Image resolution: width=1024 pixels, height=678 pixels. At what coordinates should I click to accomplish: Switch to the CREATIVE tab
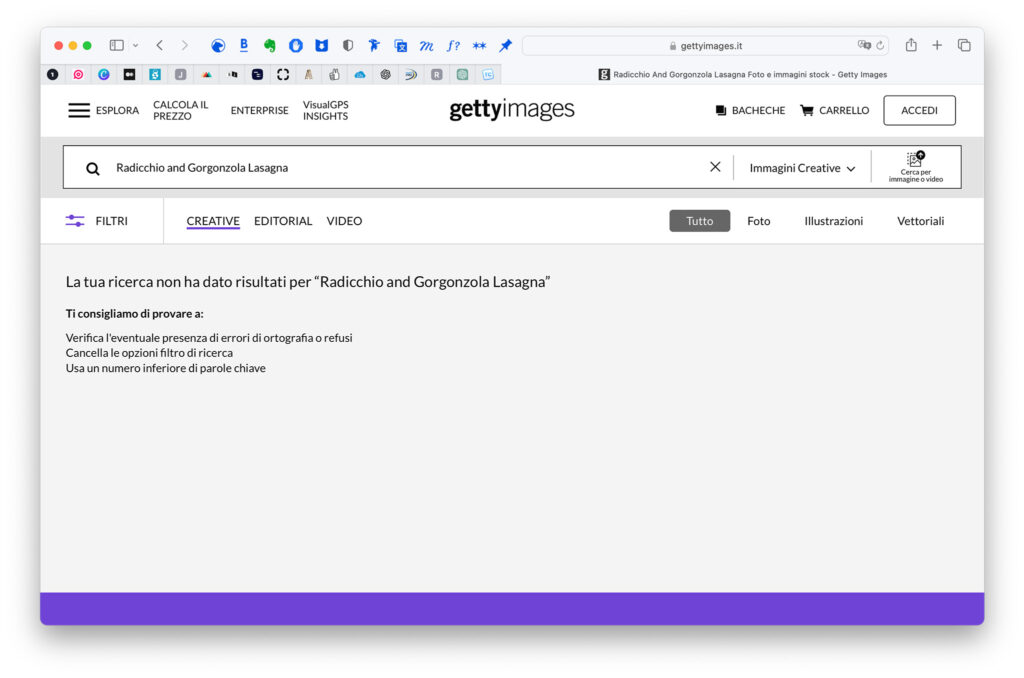point(213,221)
